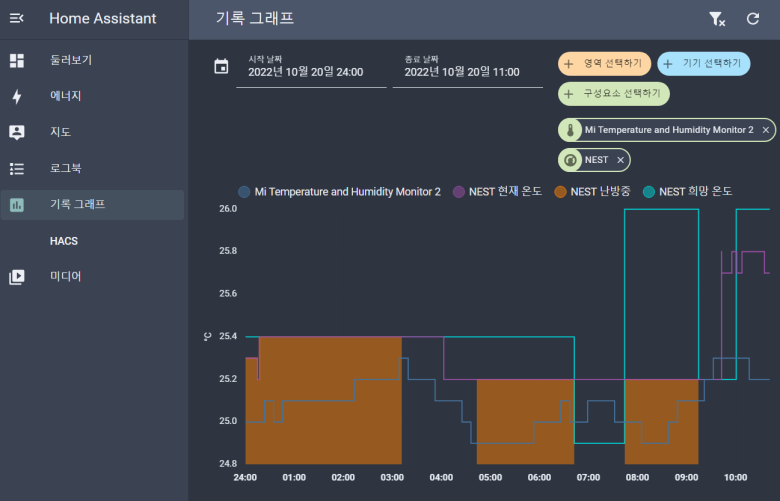Open the 둘러보기 menu item
Image resolution: width=780 pixels, height=501 pixels.
93,61
